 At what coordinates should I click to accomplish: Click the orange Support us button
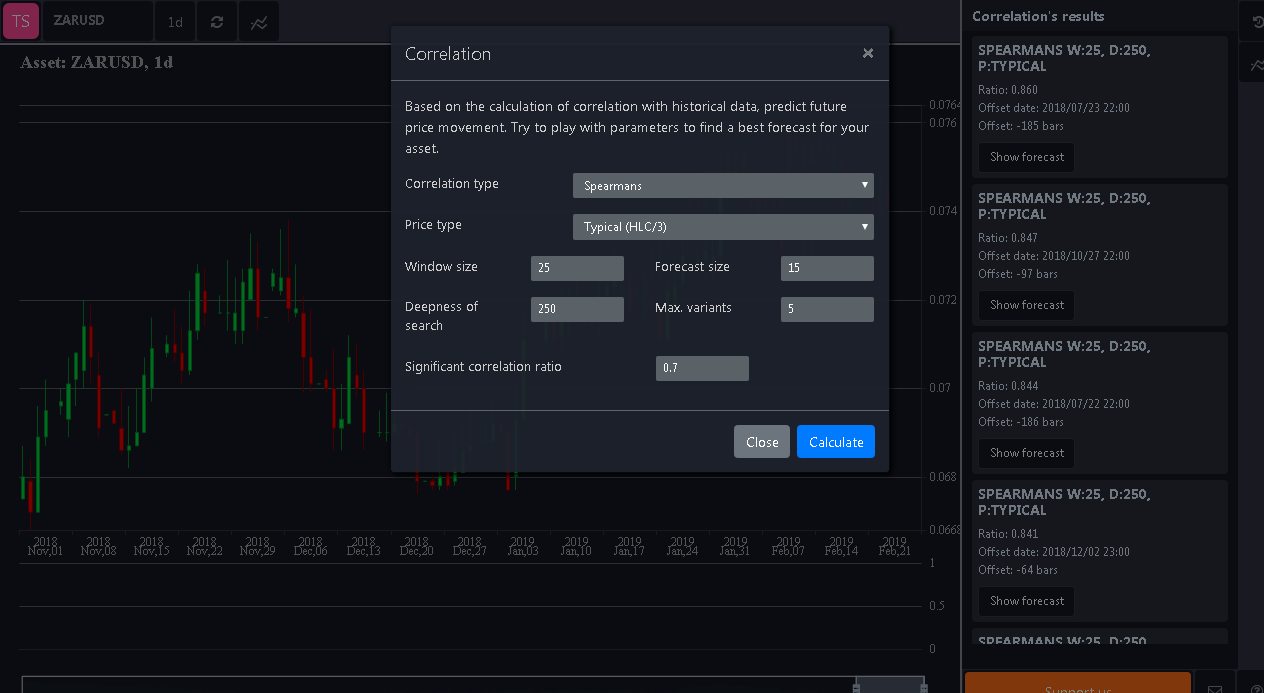pyautogui.click(x=1077, y=684)
